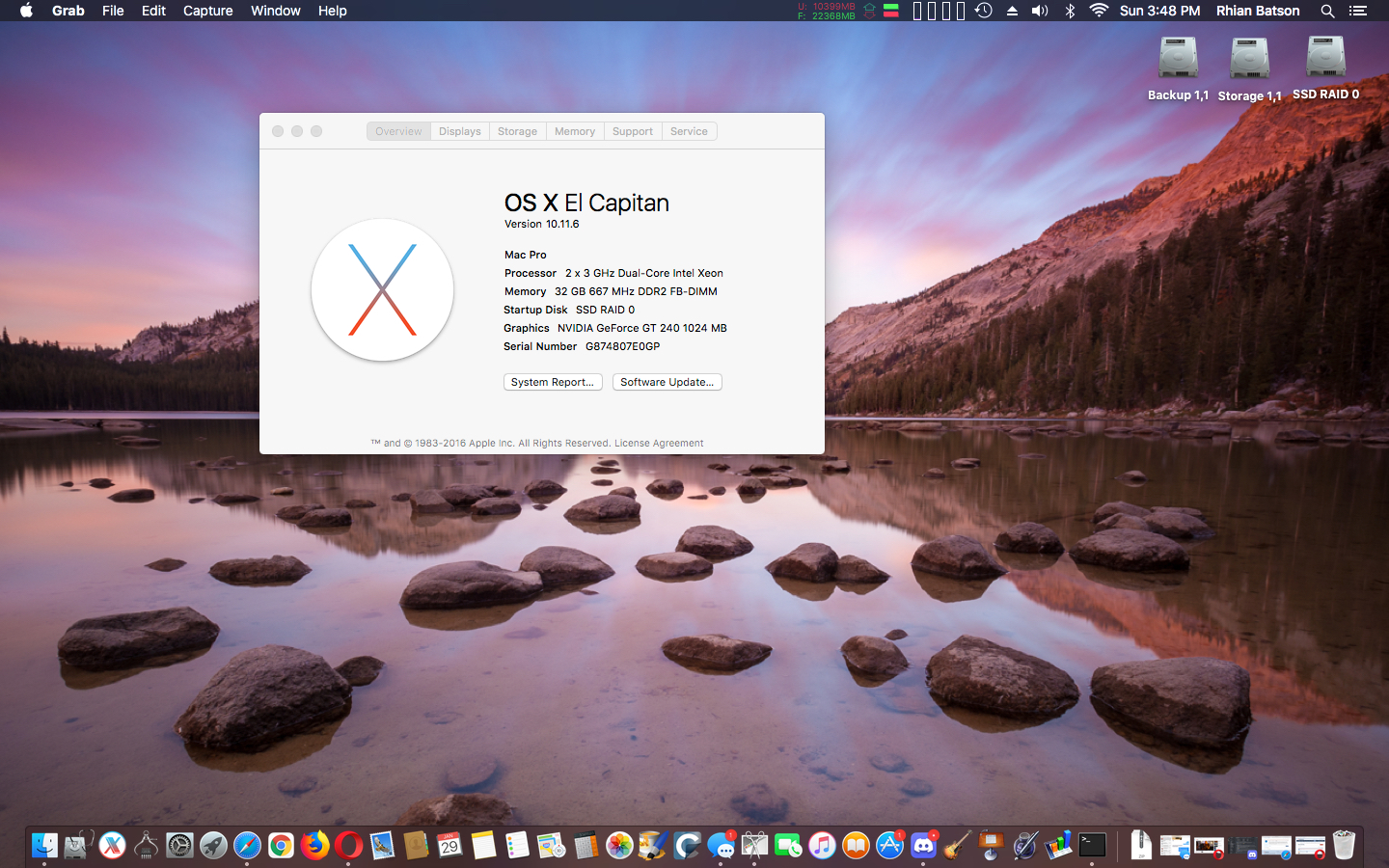Viewport: 1389px width, 868px height.
Task: Open Firefox from the Dock
Action: point(314,846)
